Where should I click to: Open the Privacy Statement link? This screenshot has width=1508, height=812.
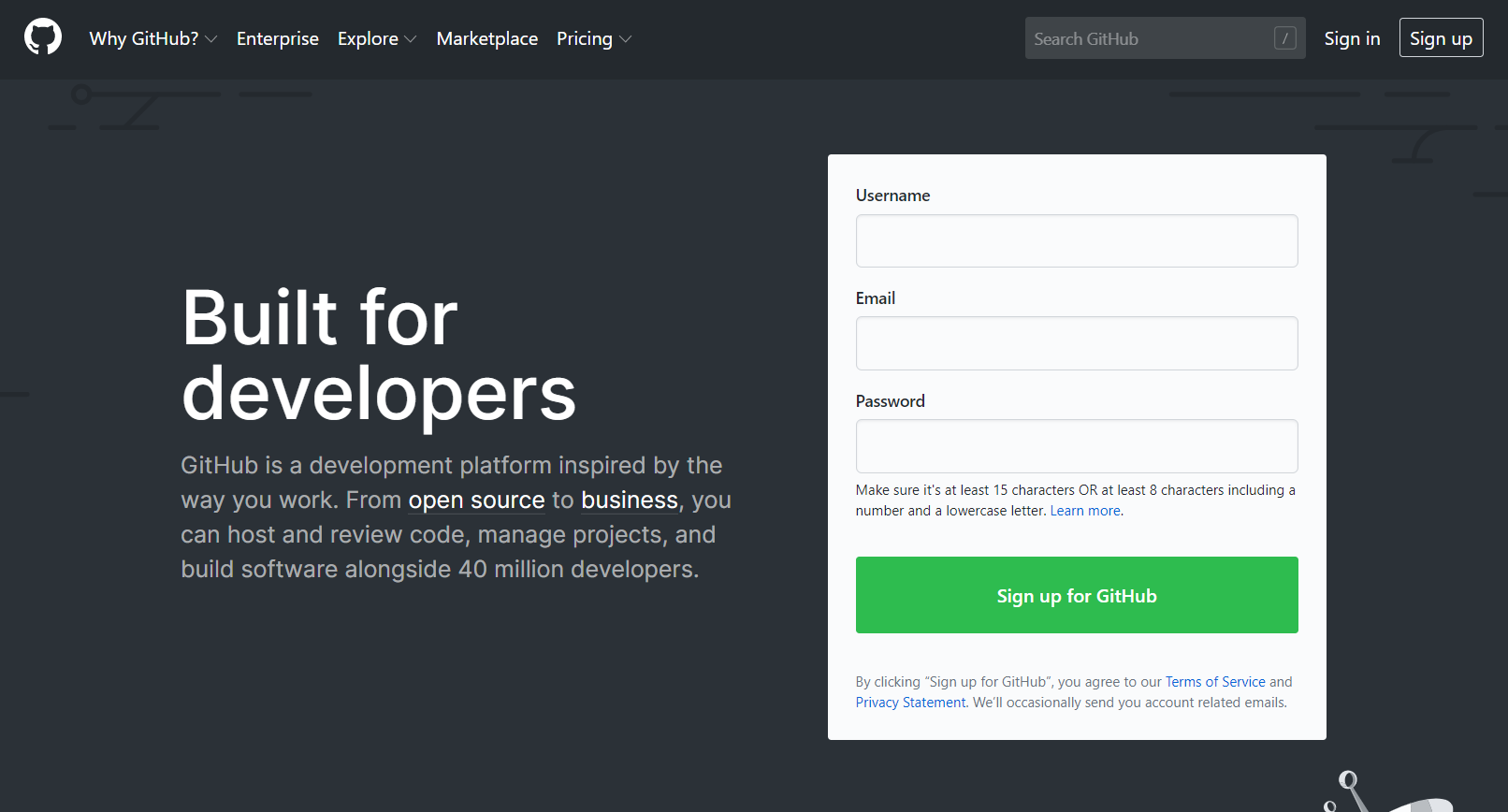tap(910, 703)
